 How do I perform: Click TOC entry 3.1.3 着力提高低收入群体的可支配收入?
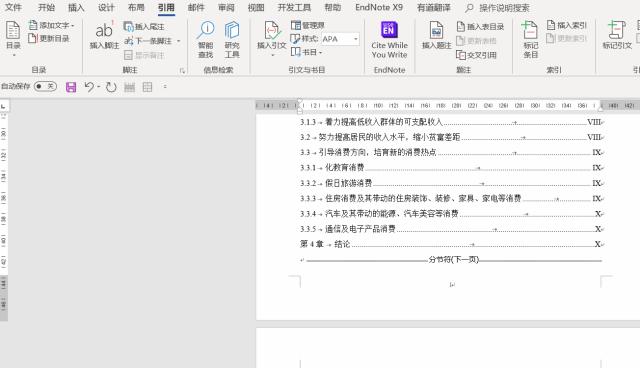tap(451, 122)
